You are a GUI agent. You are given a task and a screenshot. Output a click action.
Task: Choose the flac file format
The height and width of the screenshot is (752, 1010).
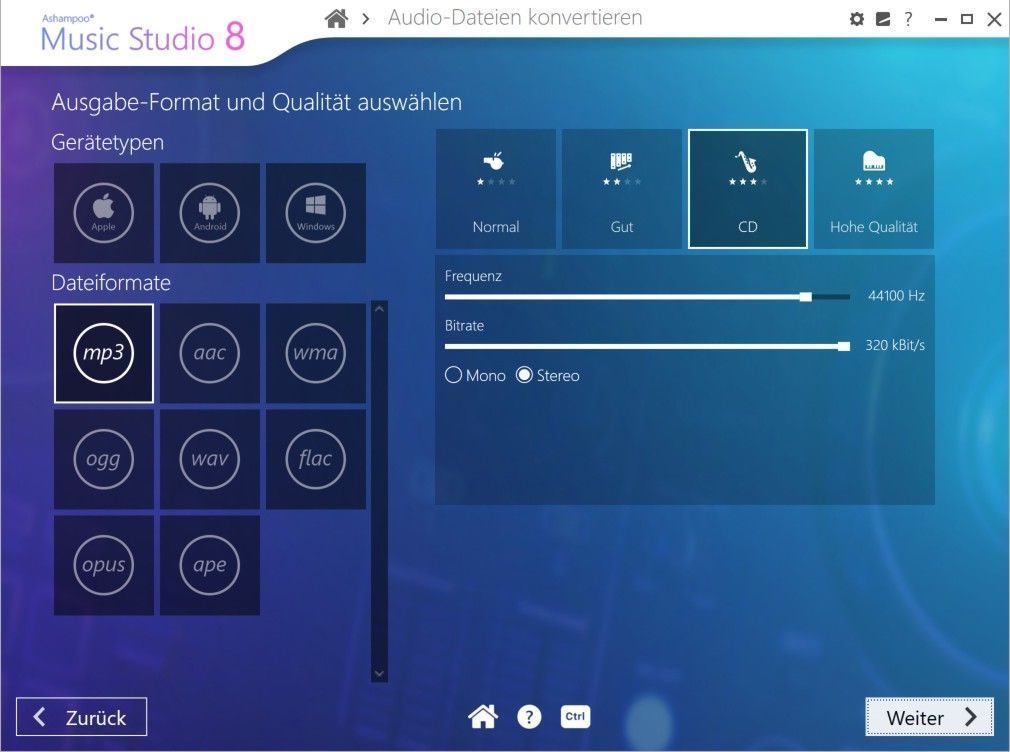316,459
